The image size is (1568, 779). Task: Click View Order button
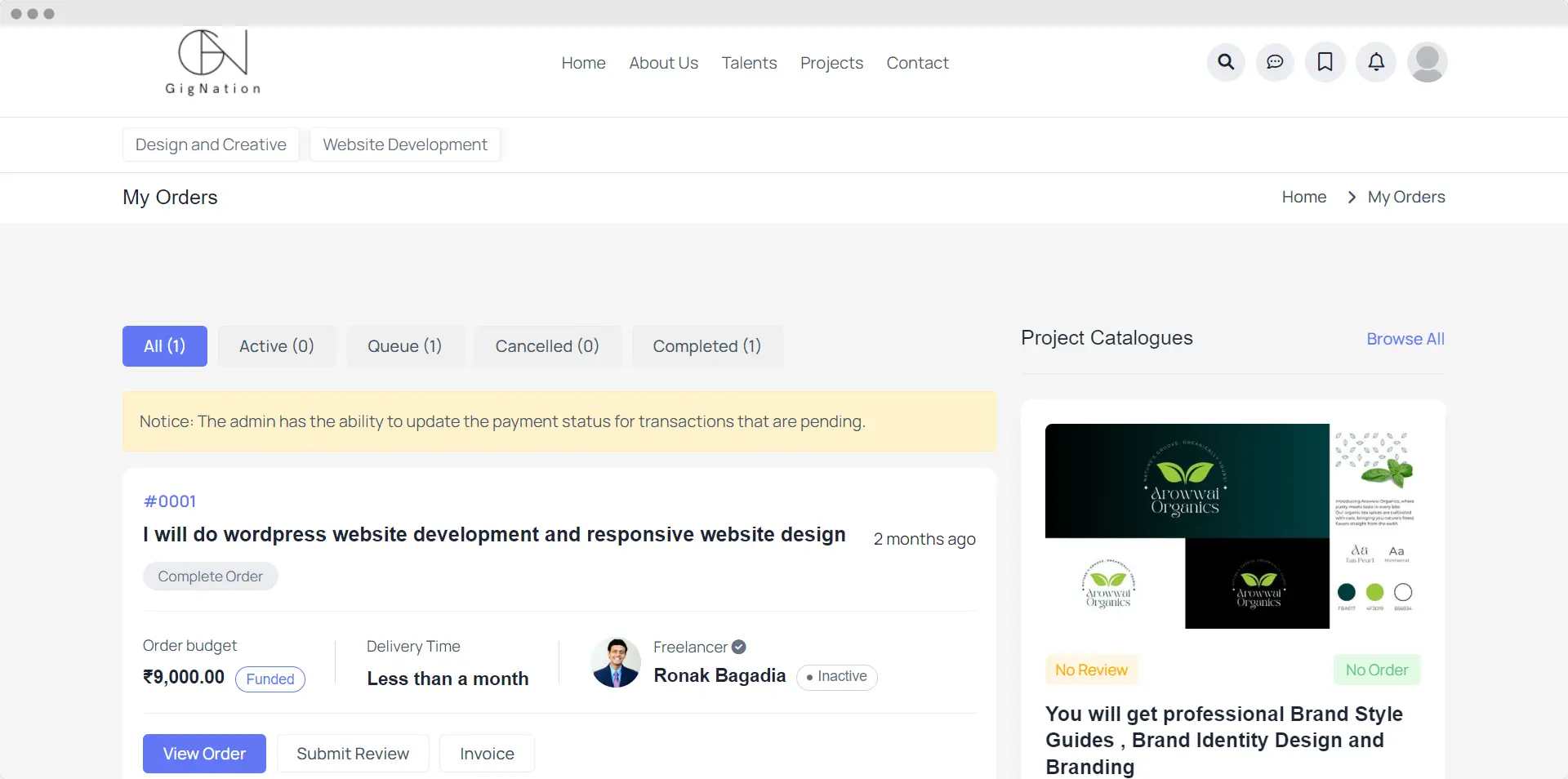(x=204, y=754)
